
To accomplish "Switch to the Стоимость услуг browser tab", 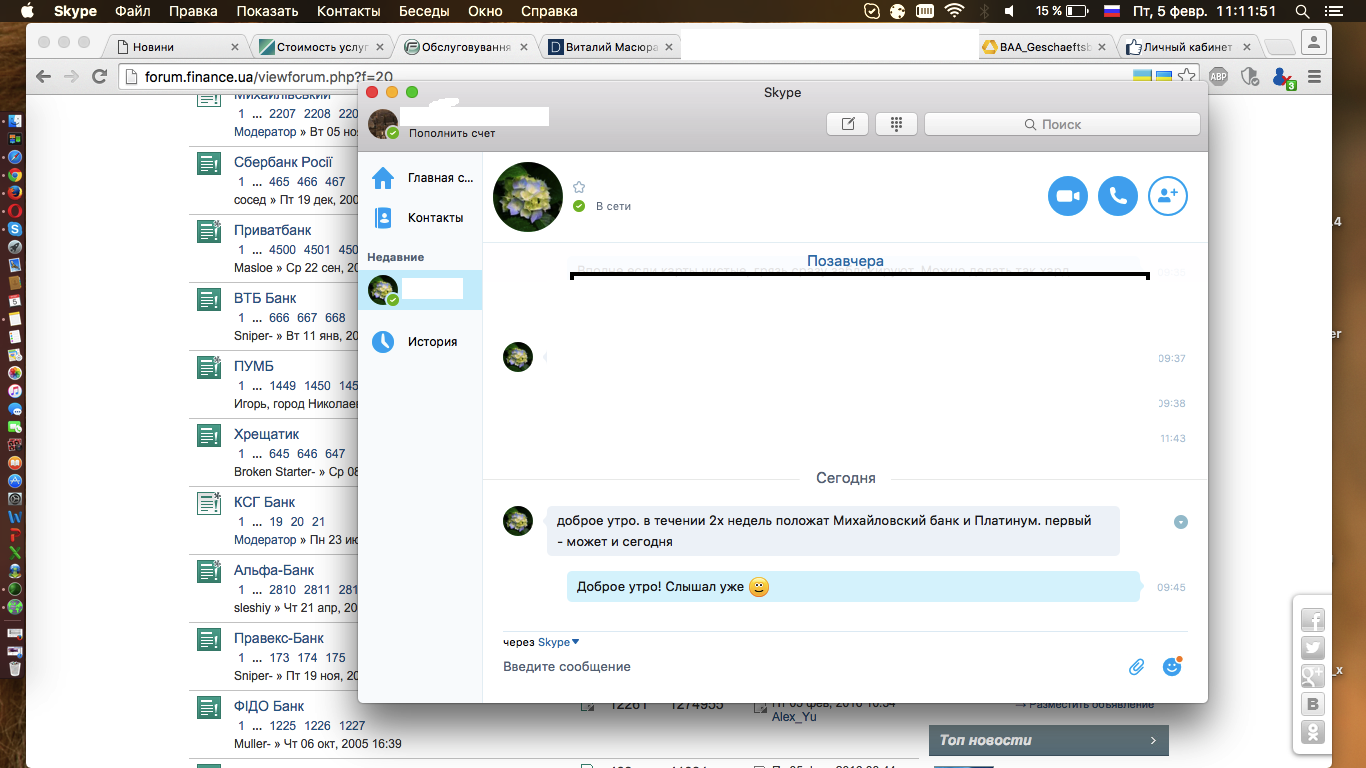I will click(320, 46).
